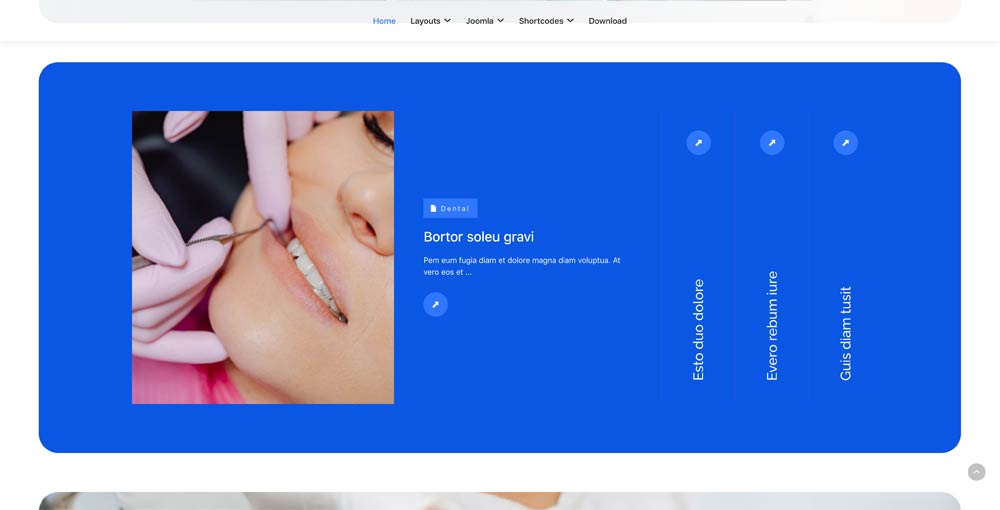Image resolution: width=1000 pixels, height=510 pixels.
Task: Open the Guis diam tusit vertical title
Action: pyautogui.click(x=845, y=333)
